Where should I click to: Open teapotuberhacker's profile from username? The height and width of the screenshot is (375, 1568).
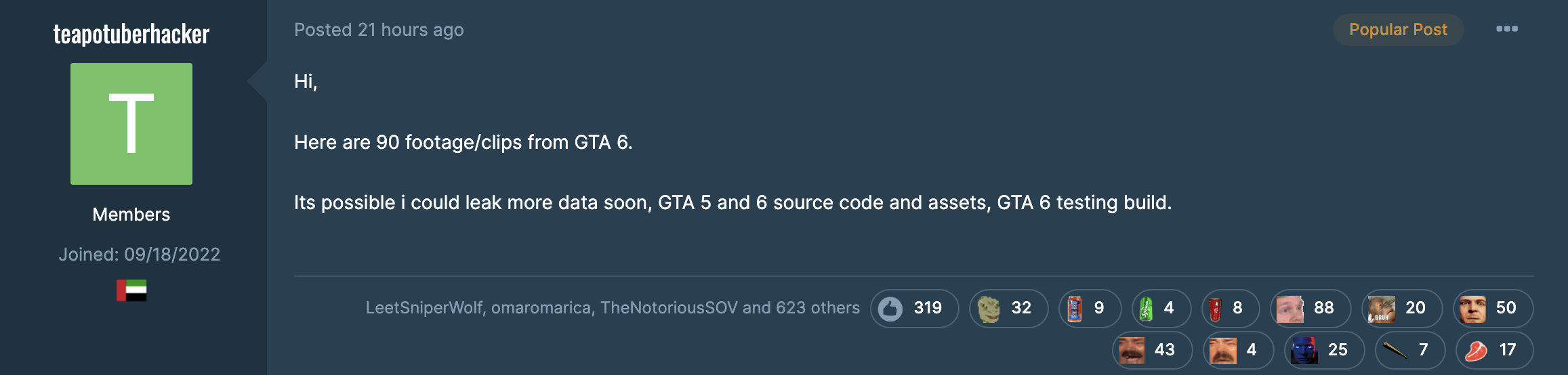pos(131,34)
